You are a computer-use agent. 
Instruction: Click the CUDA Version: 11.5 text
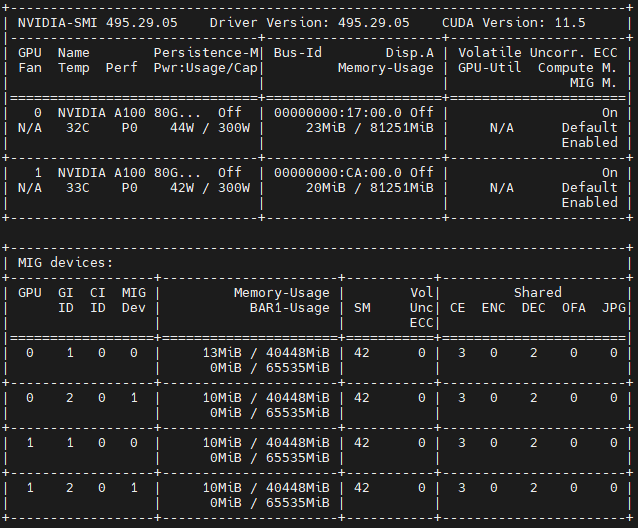[x=514, y=23]
